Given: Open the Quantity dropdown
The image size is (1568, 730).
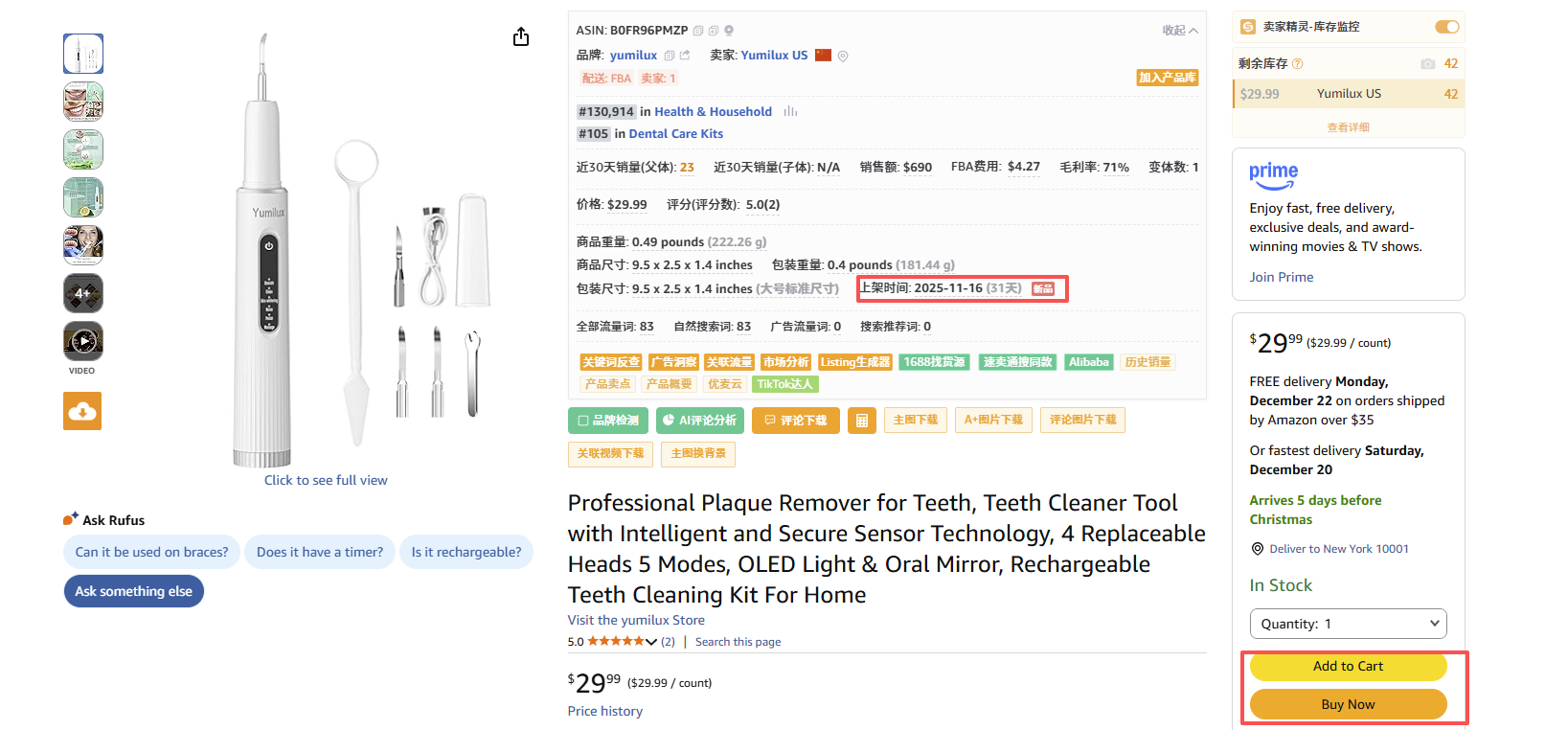Looking at the screenshot, I should pyautogui.click(x=1348, y=624).
